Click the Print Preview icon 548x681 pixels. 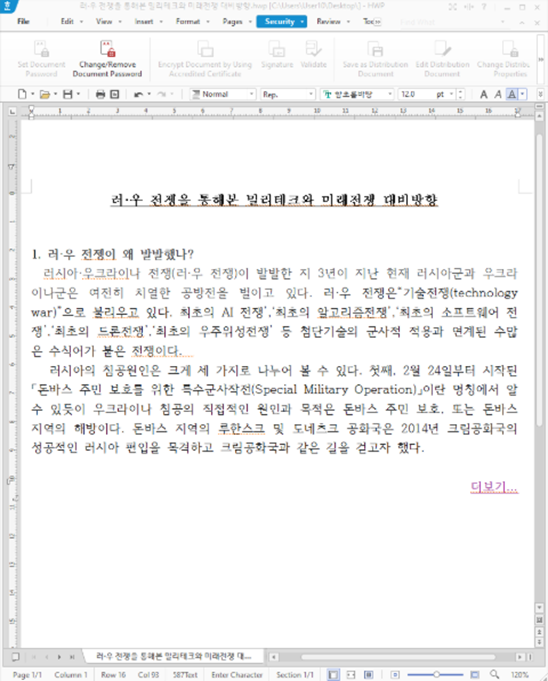115,94
